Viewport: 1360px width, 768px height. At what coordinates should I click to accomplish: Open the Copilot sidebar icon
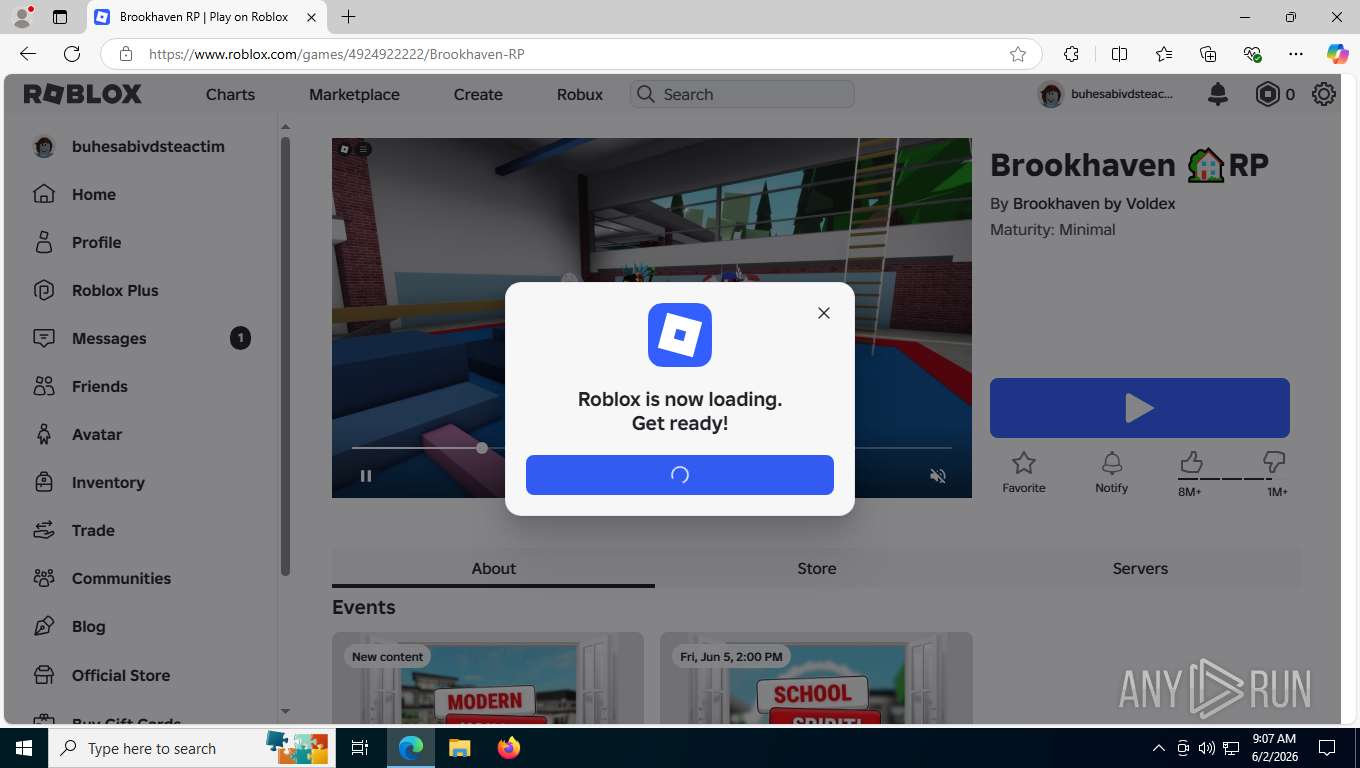pyautogui.click(x=1337, y=54)
